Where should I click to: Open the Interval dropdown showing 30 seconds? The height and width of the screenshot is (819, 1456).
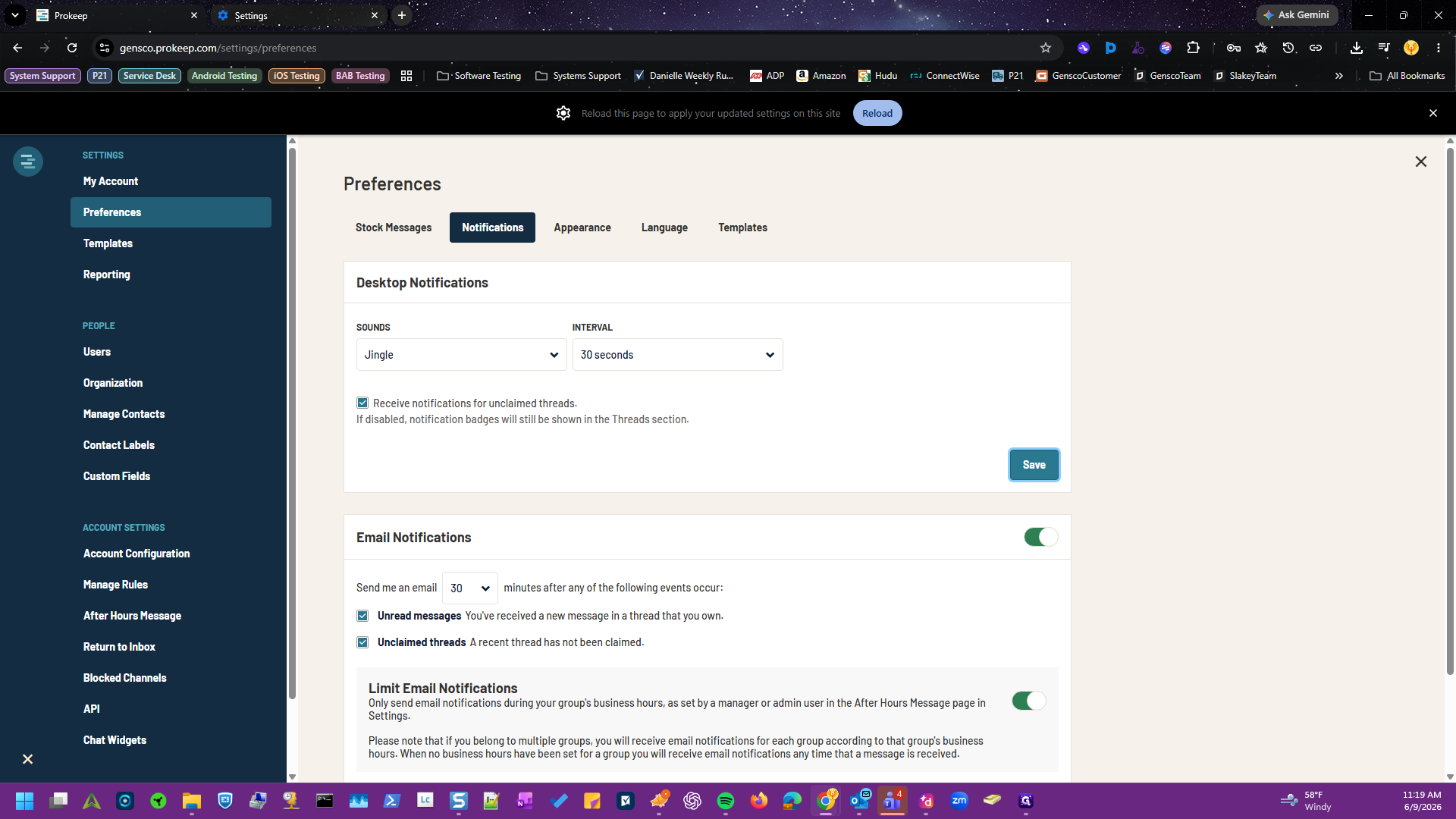(x=677, y=355)
